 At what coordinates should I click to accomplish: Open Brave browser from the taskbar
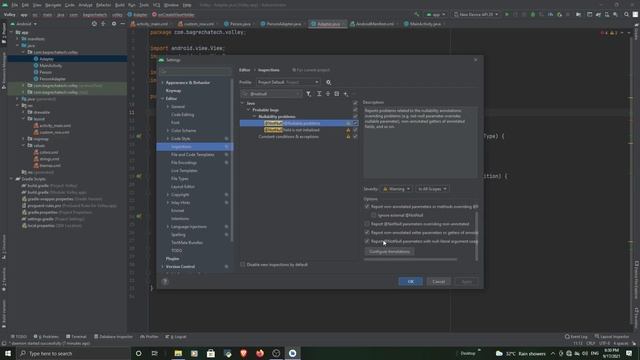pyautogui.click(x=244, y=353)
